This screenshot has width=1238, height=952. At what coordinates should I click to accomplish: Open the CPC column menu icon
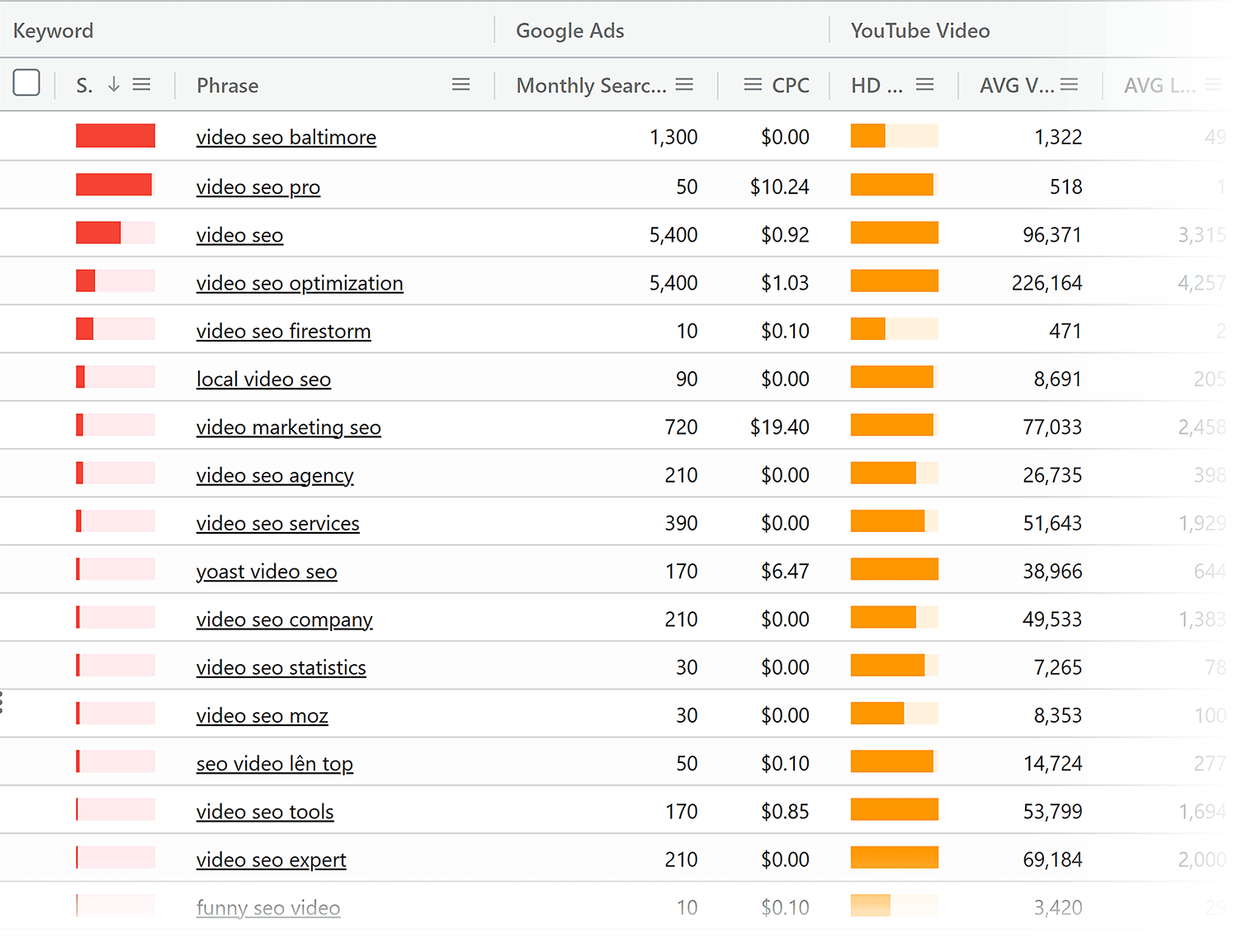click(x=753, y=85)
